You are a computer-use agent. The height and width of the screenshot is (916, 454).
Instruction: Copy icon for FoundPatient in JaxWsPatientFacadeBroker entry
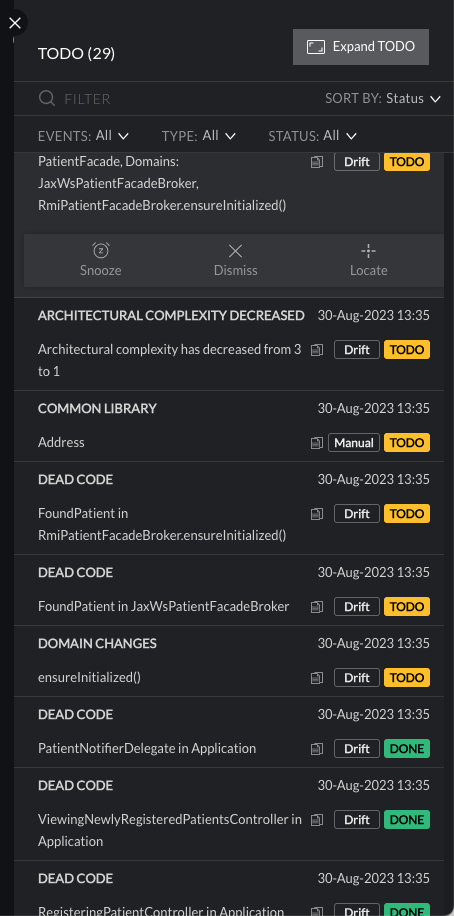317,607
